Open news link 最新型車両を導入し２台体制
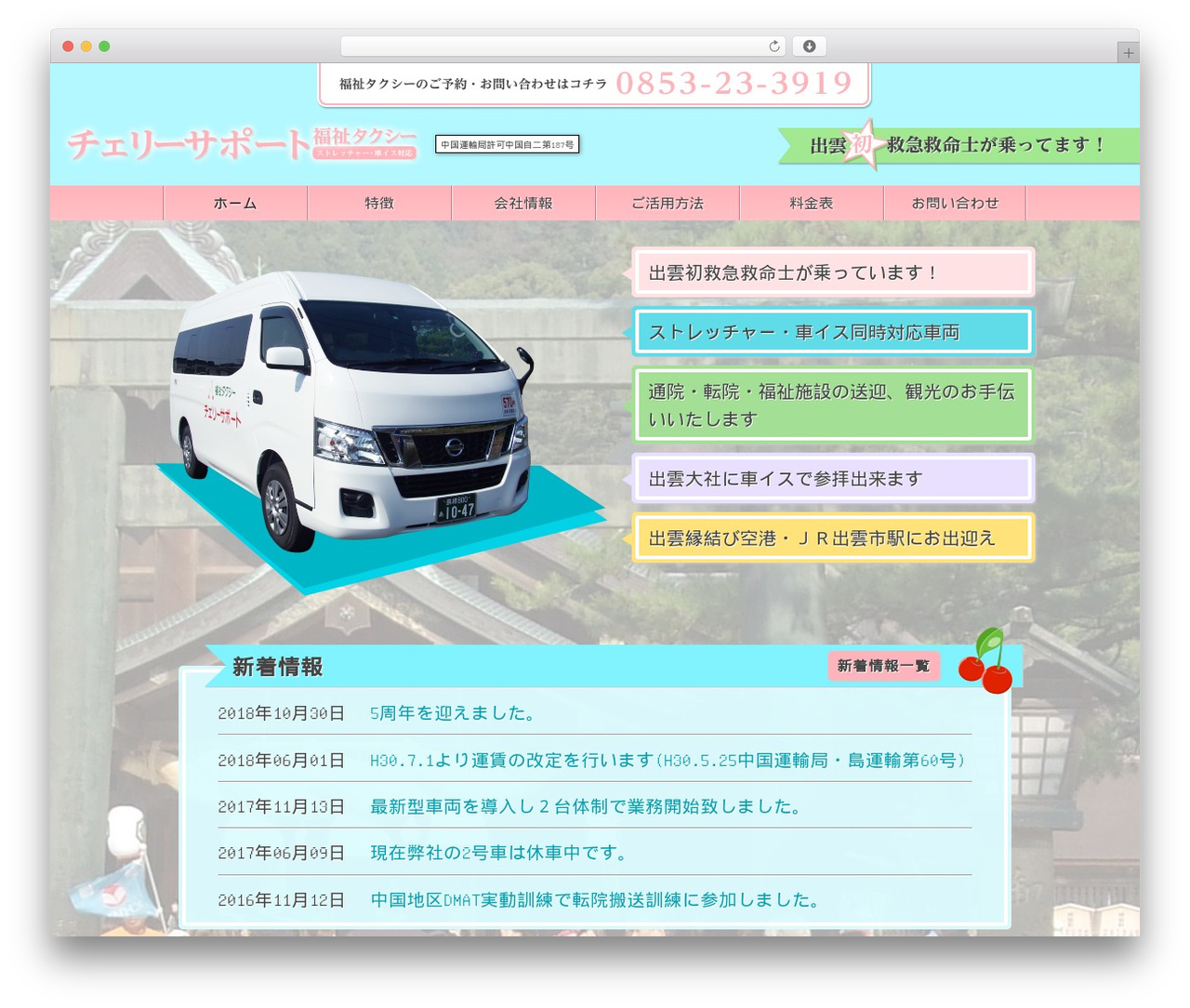The image size is (1190, 1008). (x=587, y=806)
